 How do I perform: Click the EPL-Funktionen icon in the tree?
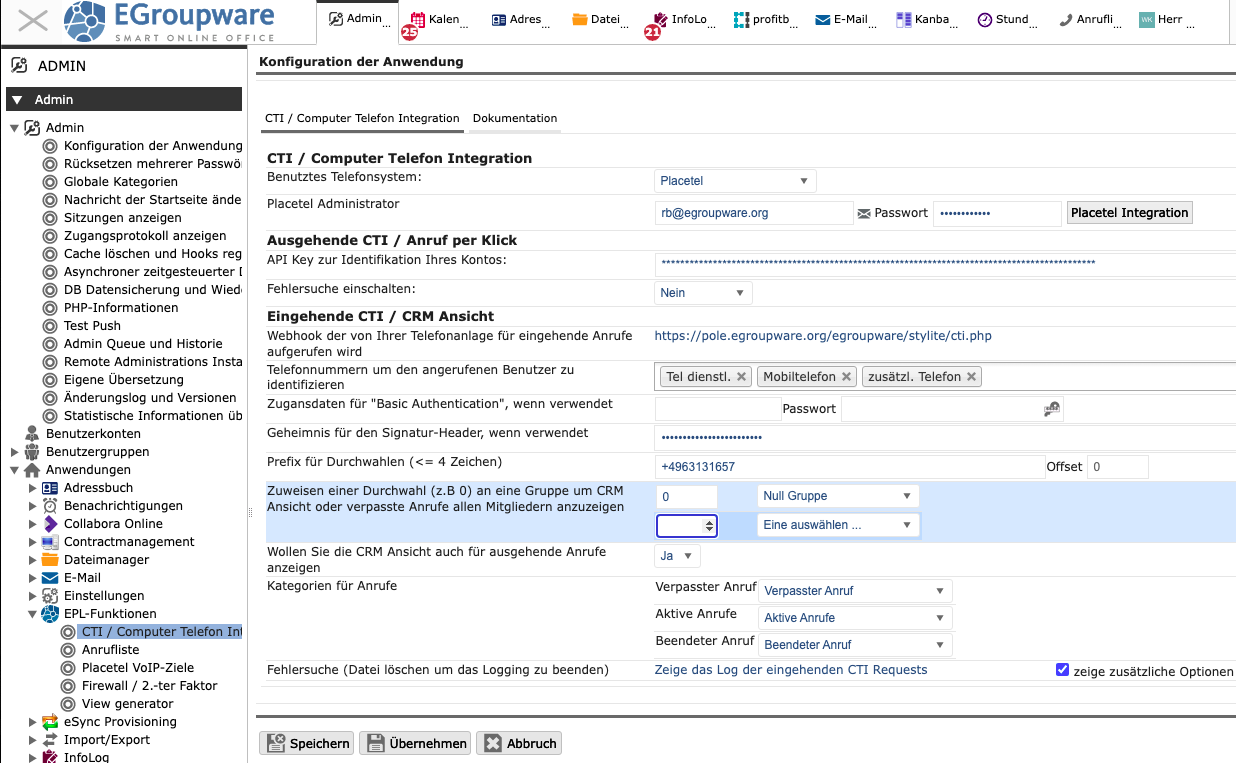pos(50,614)
